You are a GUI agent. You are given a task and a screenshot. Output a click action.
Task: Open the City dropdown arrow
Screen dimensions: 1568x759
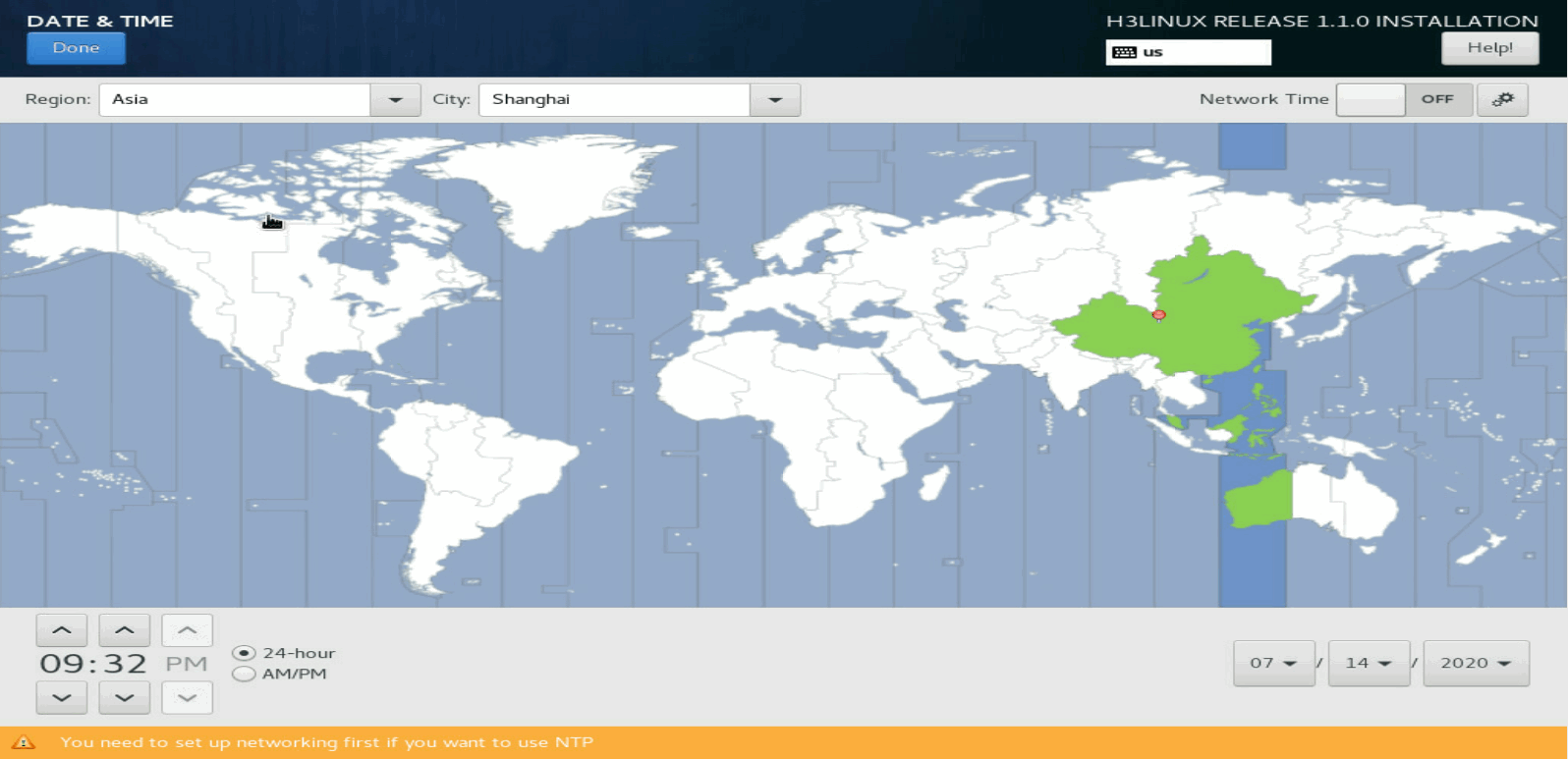775,99
